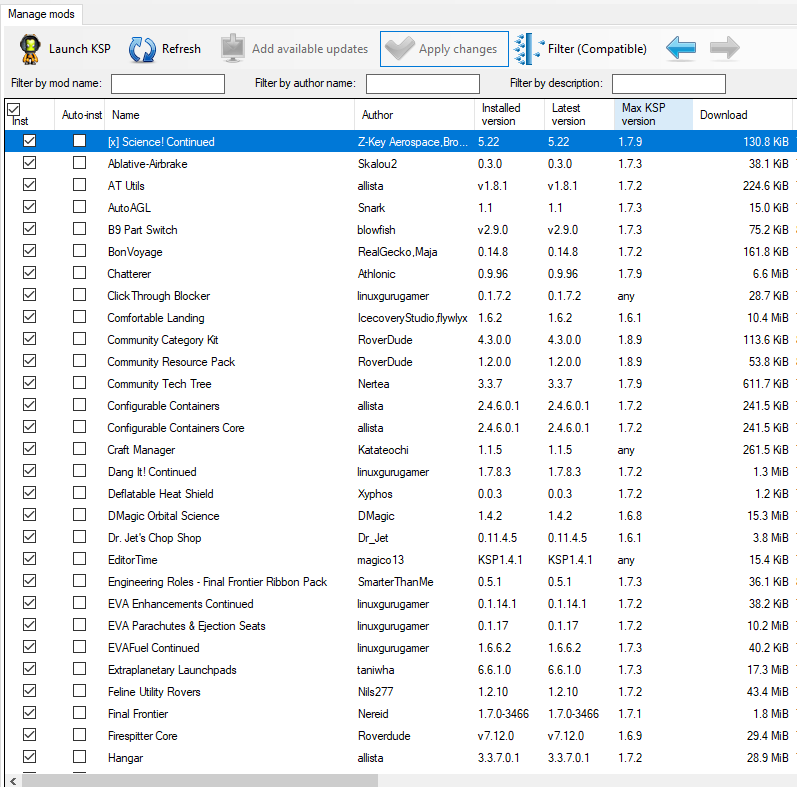Enable Auto-inst for Extraplanetary Launchpads
The height and width of the screenshot is (787, 797).
pyautogui.click(x=79, y=669)
